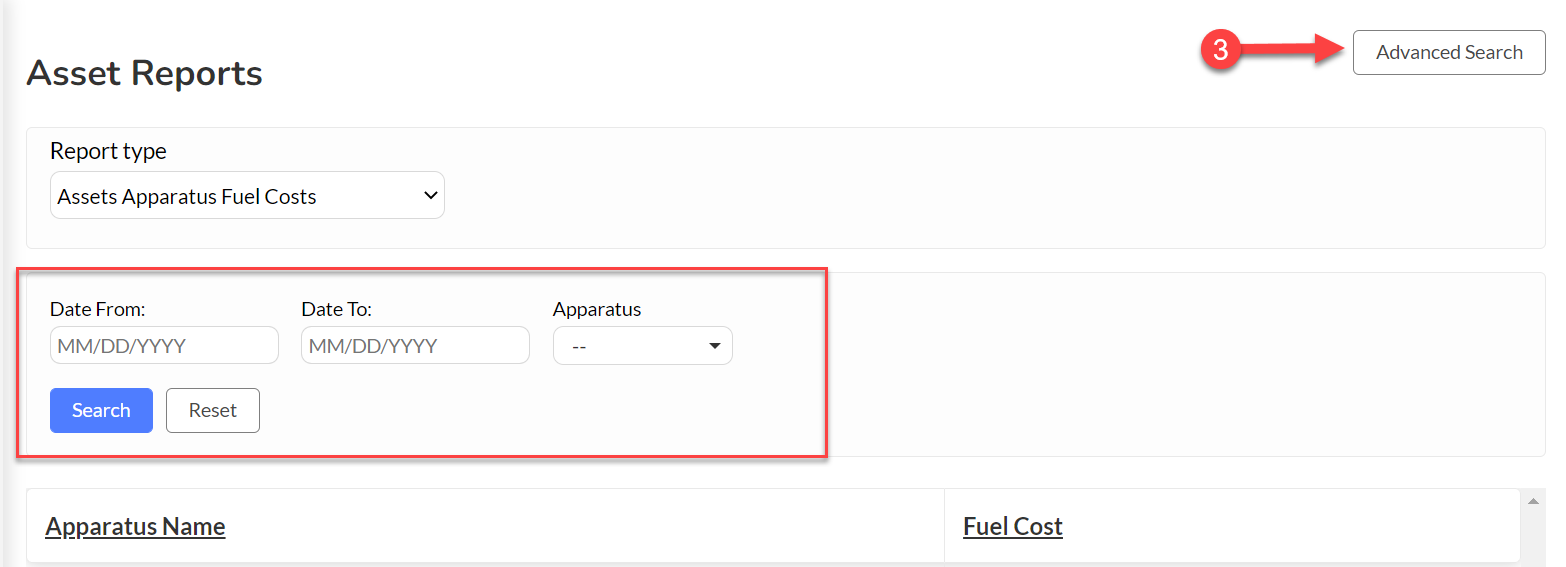Click the Asset Reports heading
This screenshot has width=1566, height=567.
tap(145, 73)
